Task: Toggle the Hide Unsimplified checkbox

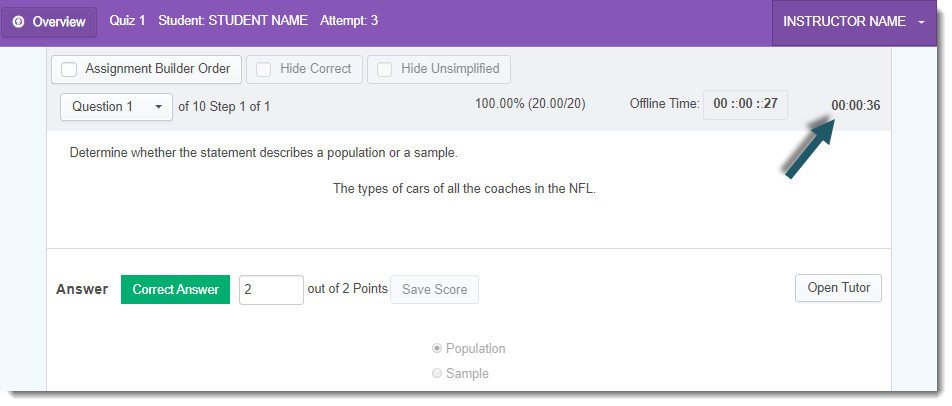Action: (384, 69)
